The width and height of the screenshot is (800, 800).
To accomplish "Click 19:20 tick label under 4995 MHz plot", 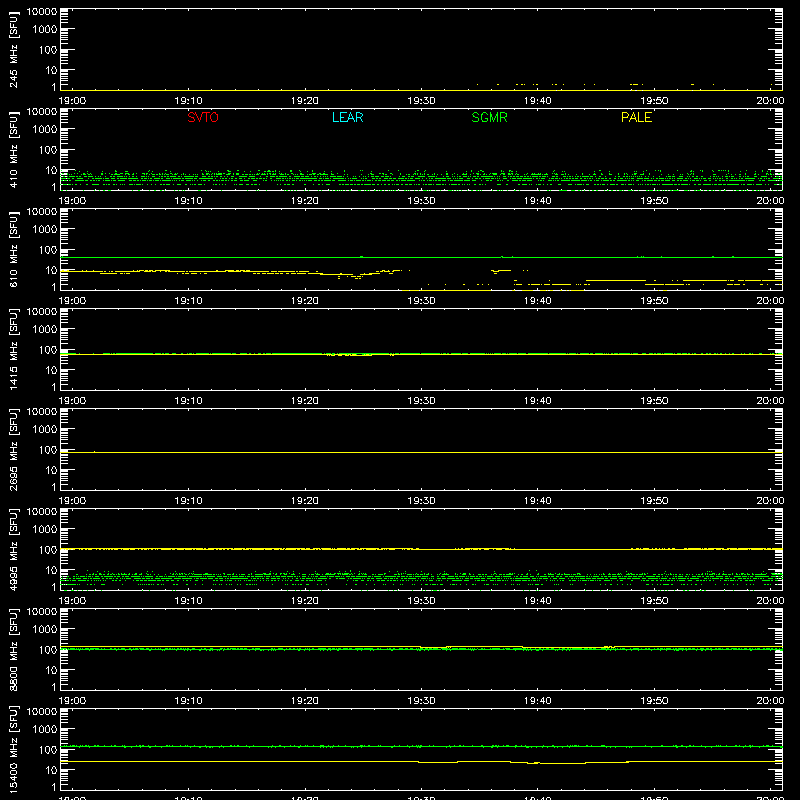I will 305,601.
